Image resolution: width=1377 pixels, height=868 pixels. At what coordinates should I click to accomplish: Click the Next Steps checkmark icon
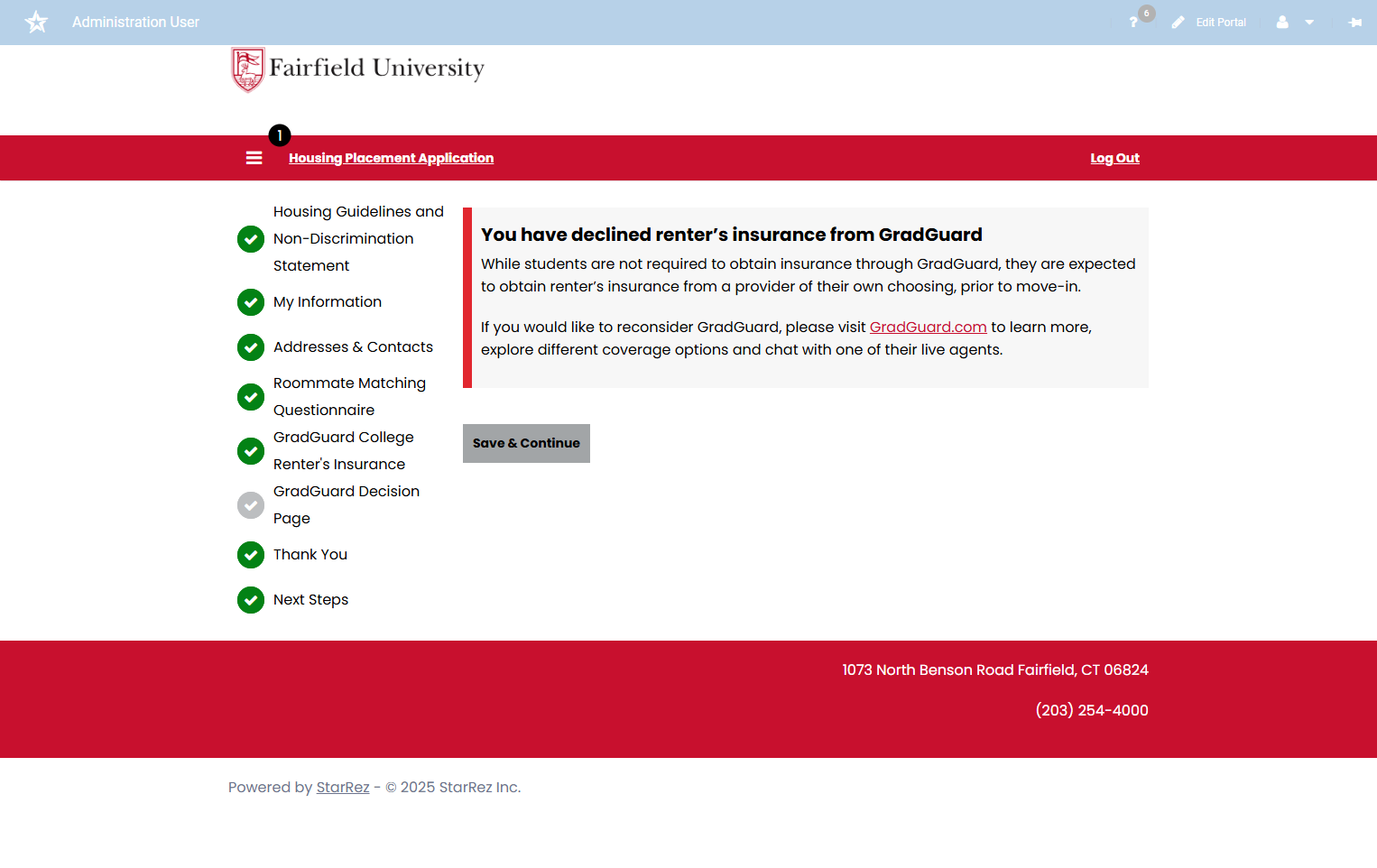click(x=251, y=600)
